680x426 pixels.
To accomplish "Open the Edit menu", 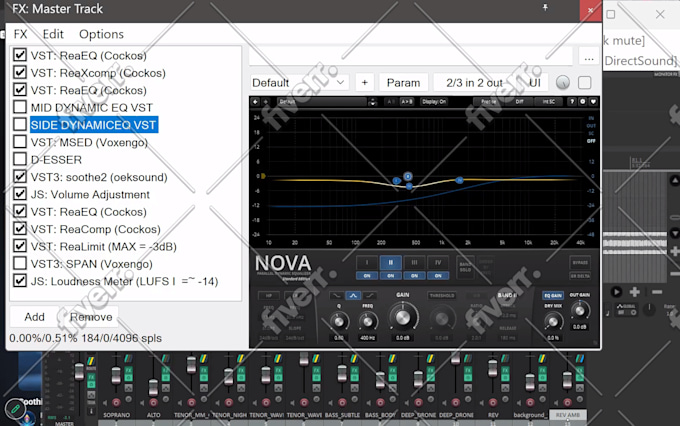I will (53, 34).
